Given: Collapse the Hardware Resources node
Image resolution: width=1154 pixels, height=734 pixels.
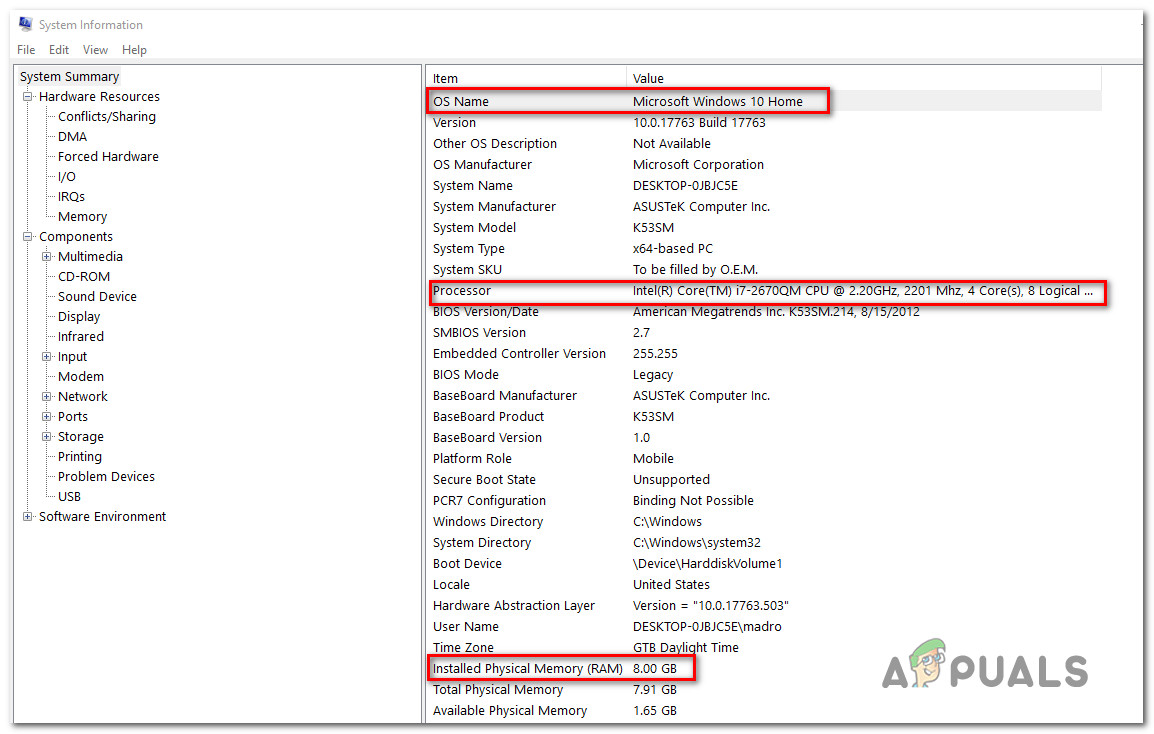Looking at the screenshot, I should [x=28, y=96].
